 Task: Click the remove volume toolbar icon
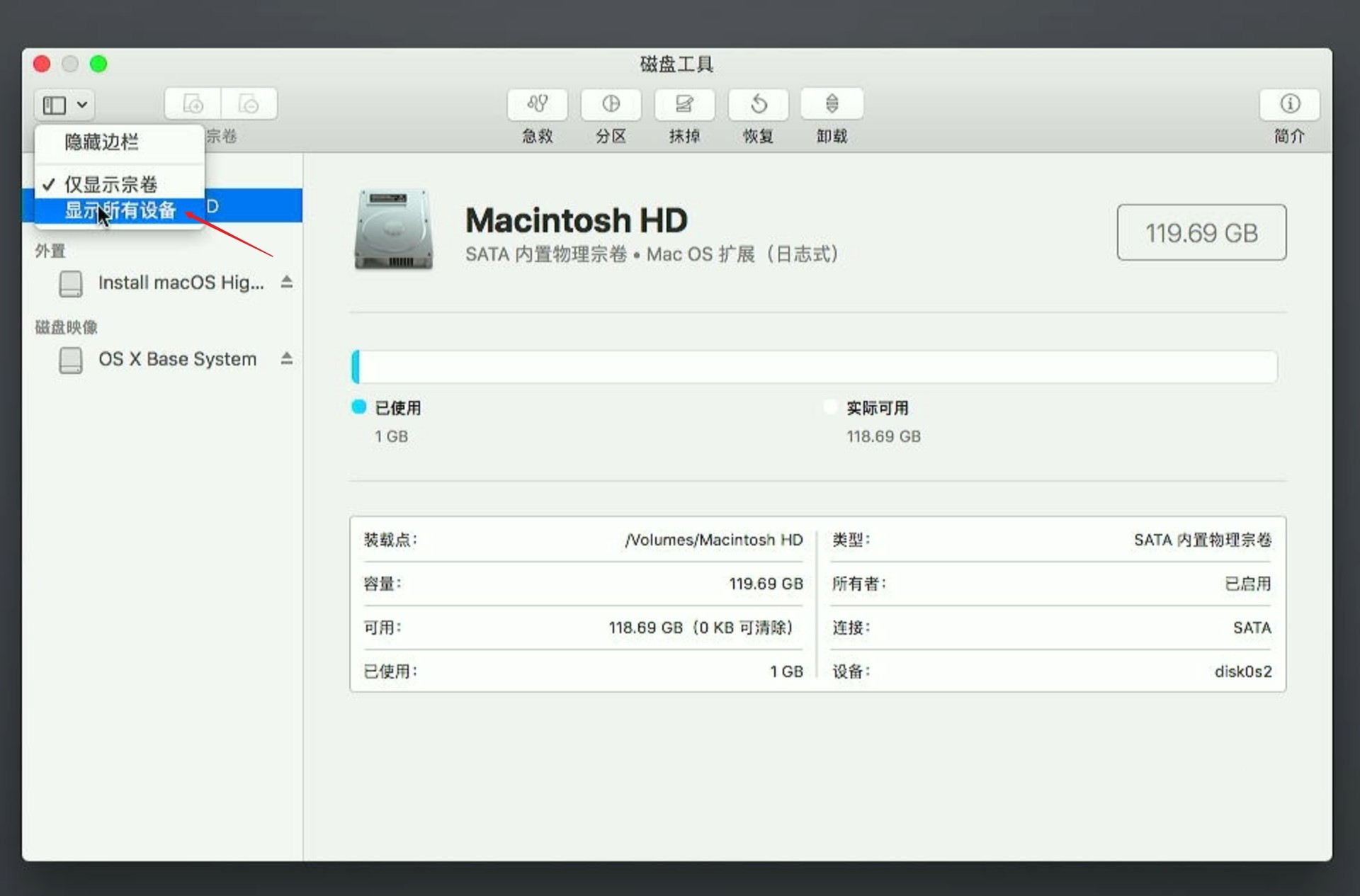[249, 104]
